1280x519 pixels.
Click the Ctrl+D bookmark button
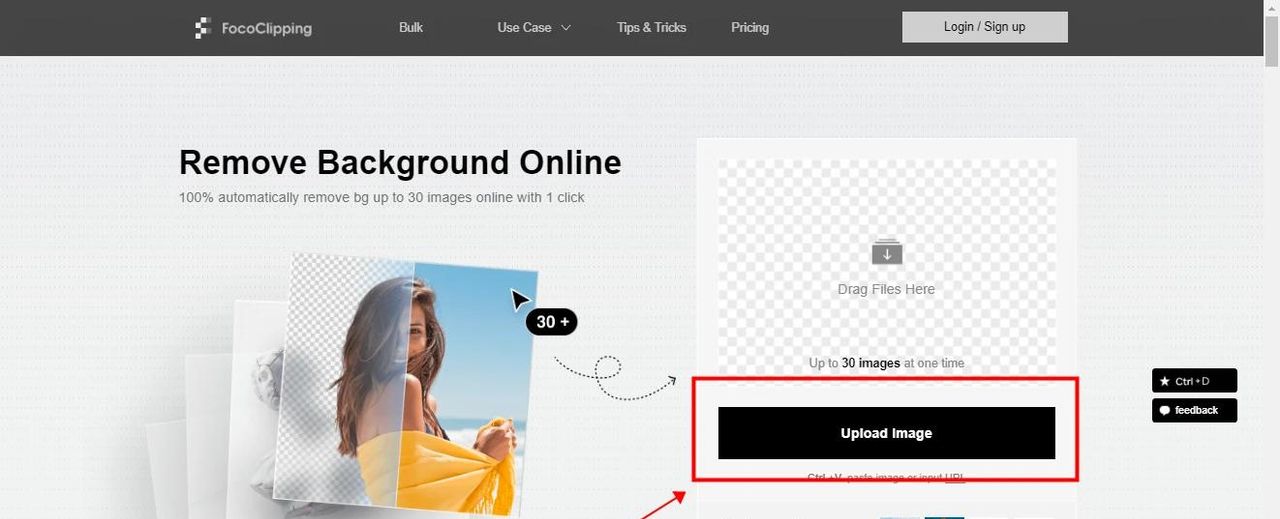1194,381
